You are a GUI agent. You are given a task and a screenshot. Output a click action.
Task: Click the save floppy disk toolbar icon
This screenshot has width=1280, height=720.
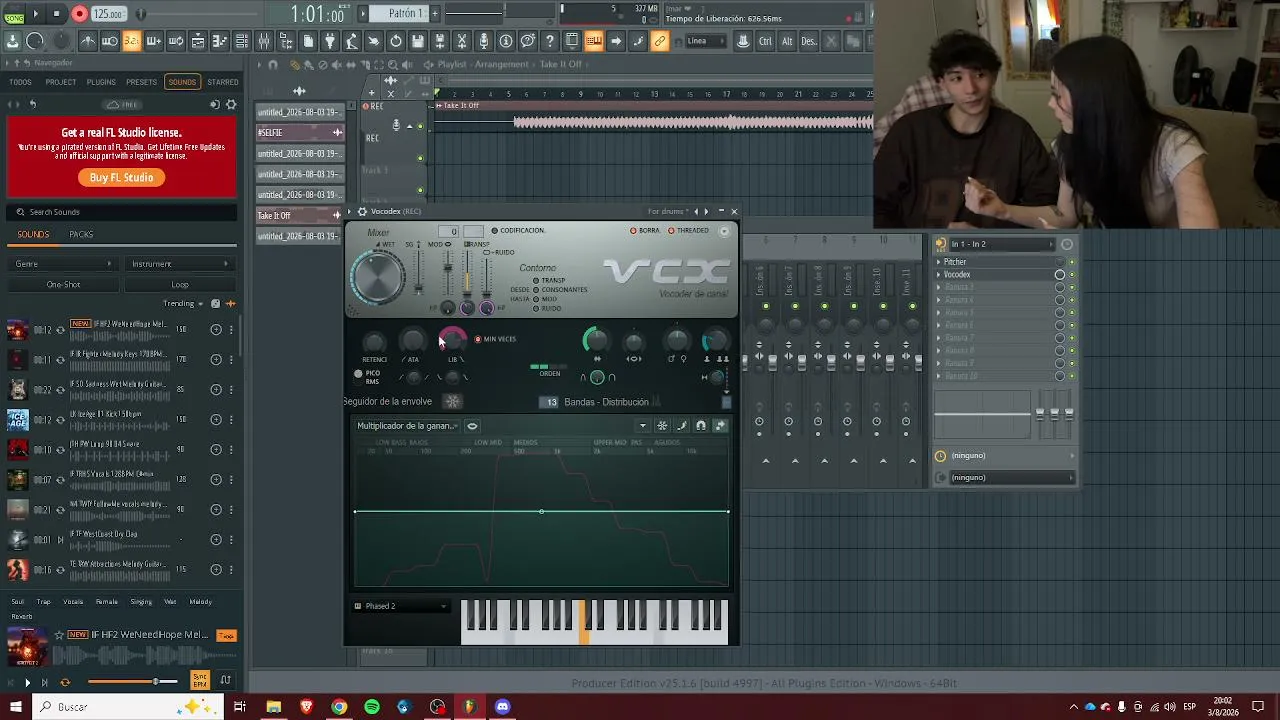[418, 41]
